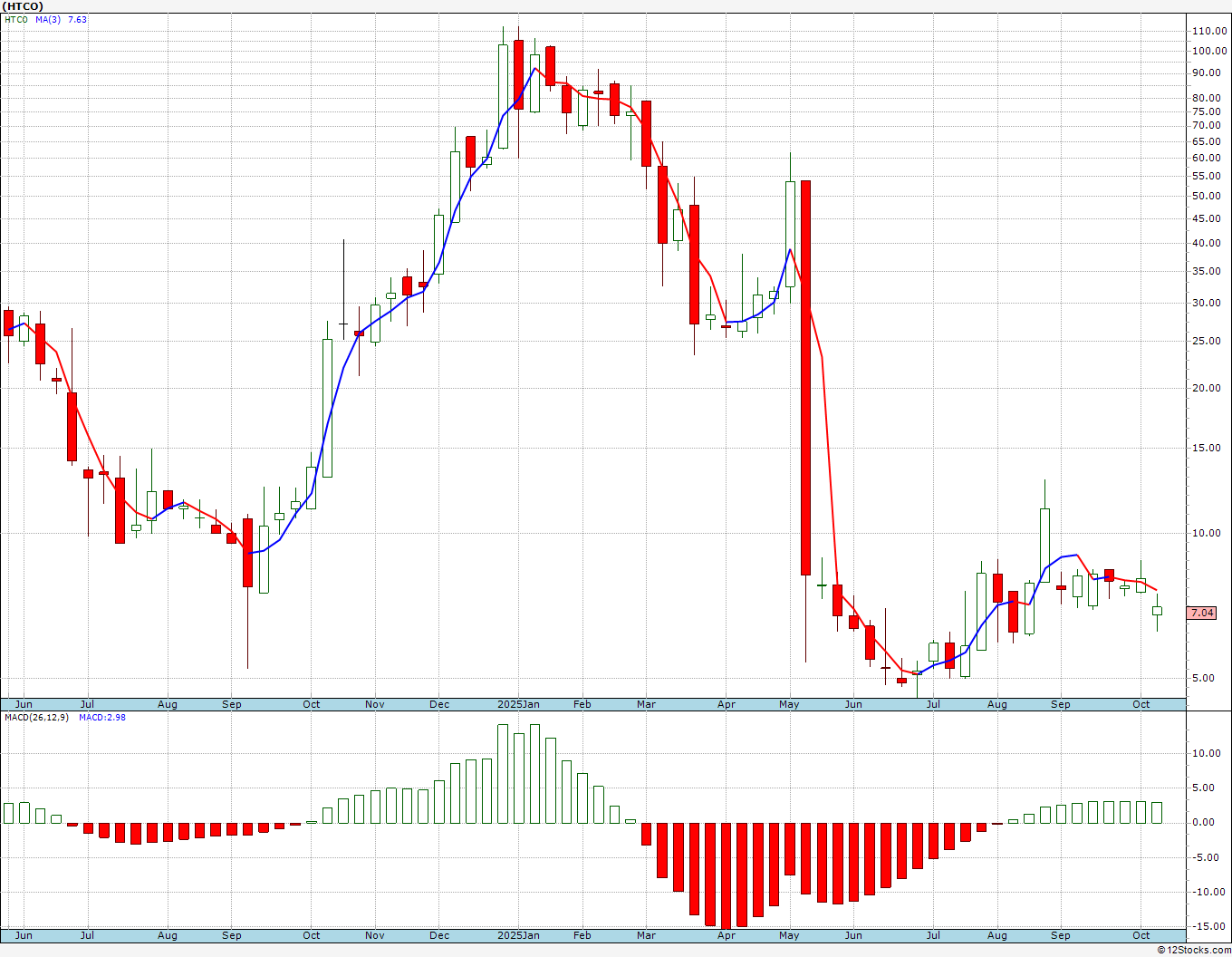Select the 100.00 price axis label
Screen dimensions: 1232x957
pyautogui.click(x=1209, y=51)
